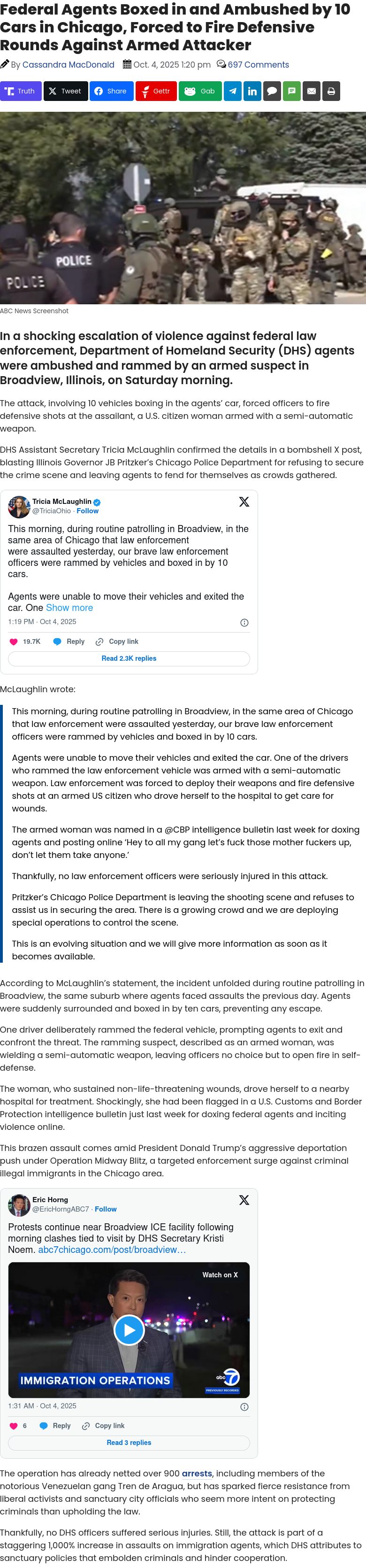Print the article using printer icon
The height and width of the screenshot is (1568, 366).
331,91
